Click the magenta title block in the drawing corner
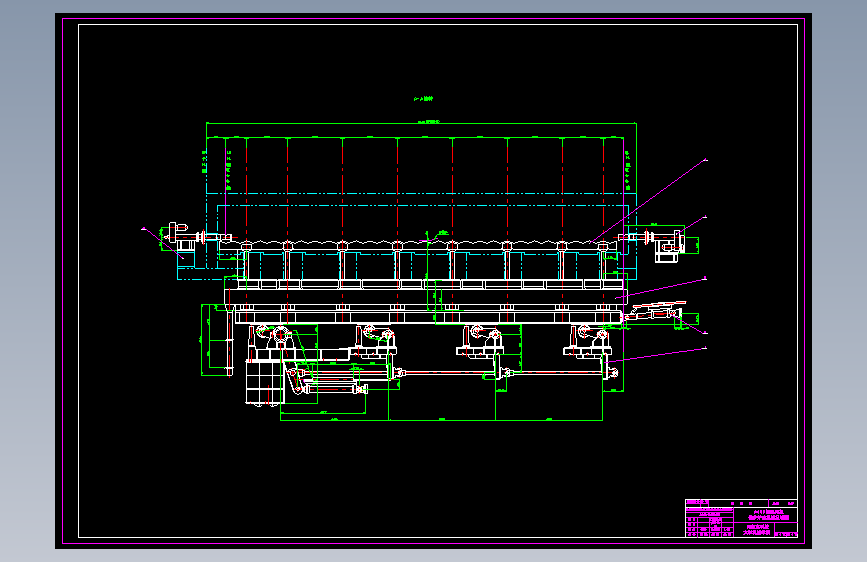This screenshot has height=562, width=867. 741,518
